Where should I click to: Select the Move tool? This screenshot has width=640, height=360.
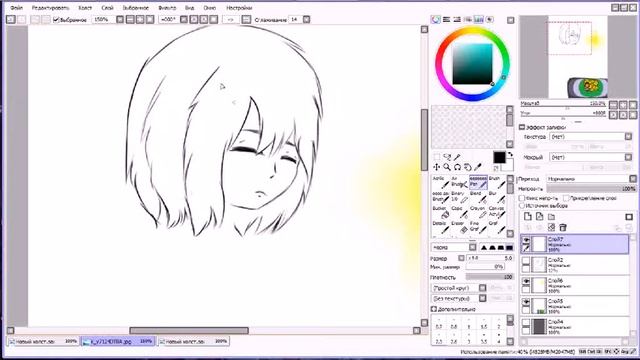tap(436, 167)
